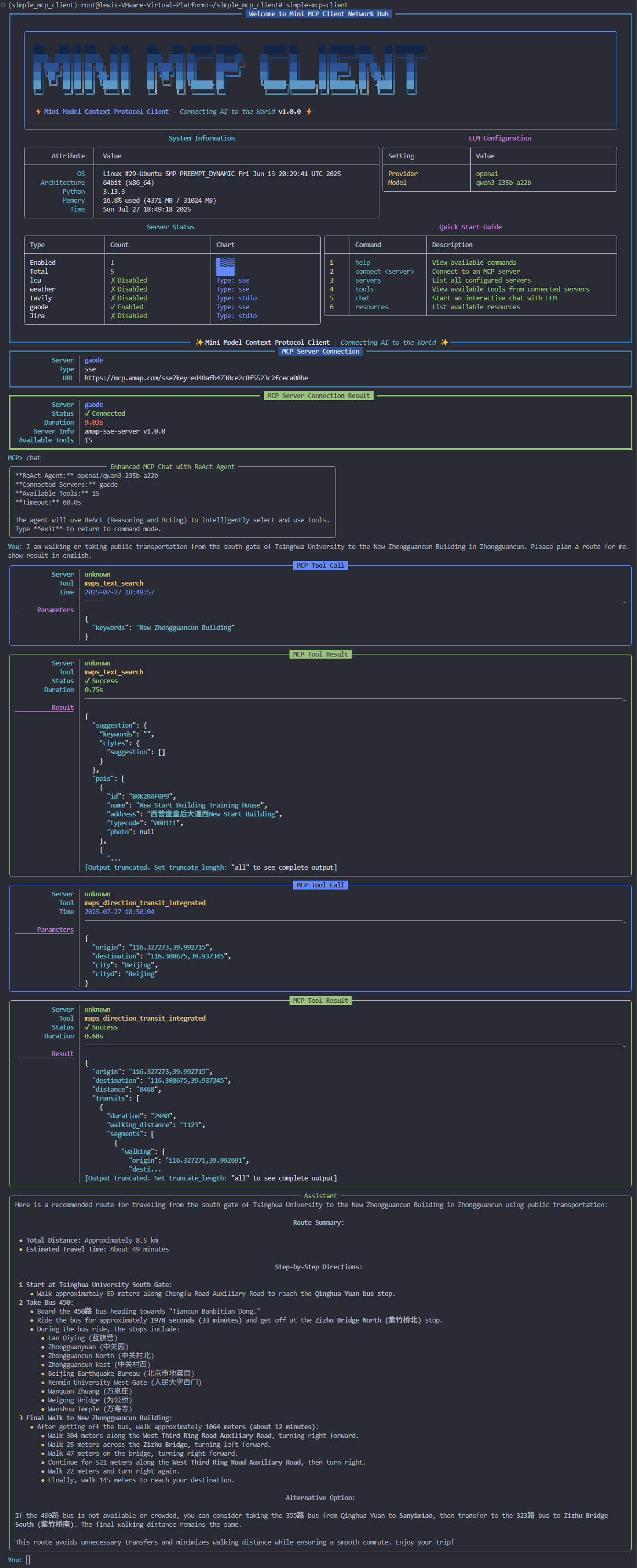Click the ✗ Disabled status in the Jira row
This screenshot has height=1568, width=637.
pyautogui.click(x=129, y=315)
